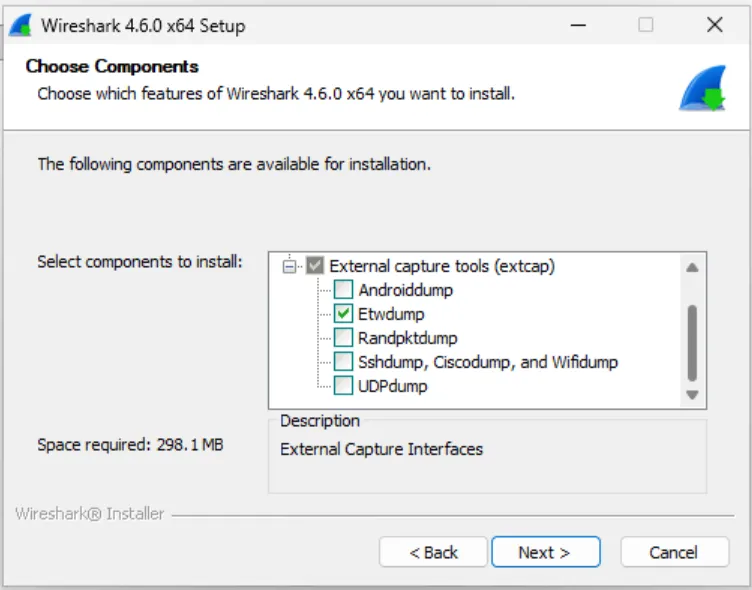The height and width of the screenshot is (590, 752).
Task: Tick the UDPdump checkbox
Action: coord(343,386)
